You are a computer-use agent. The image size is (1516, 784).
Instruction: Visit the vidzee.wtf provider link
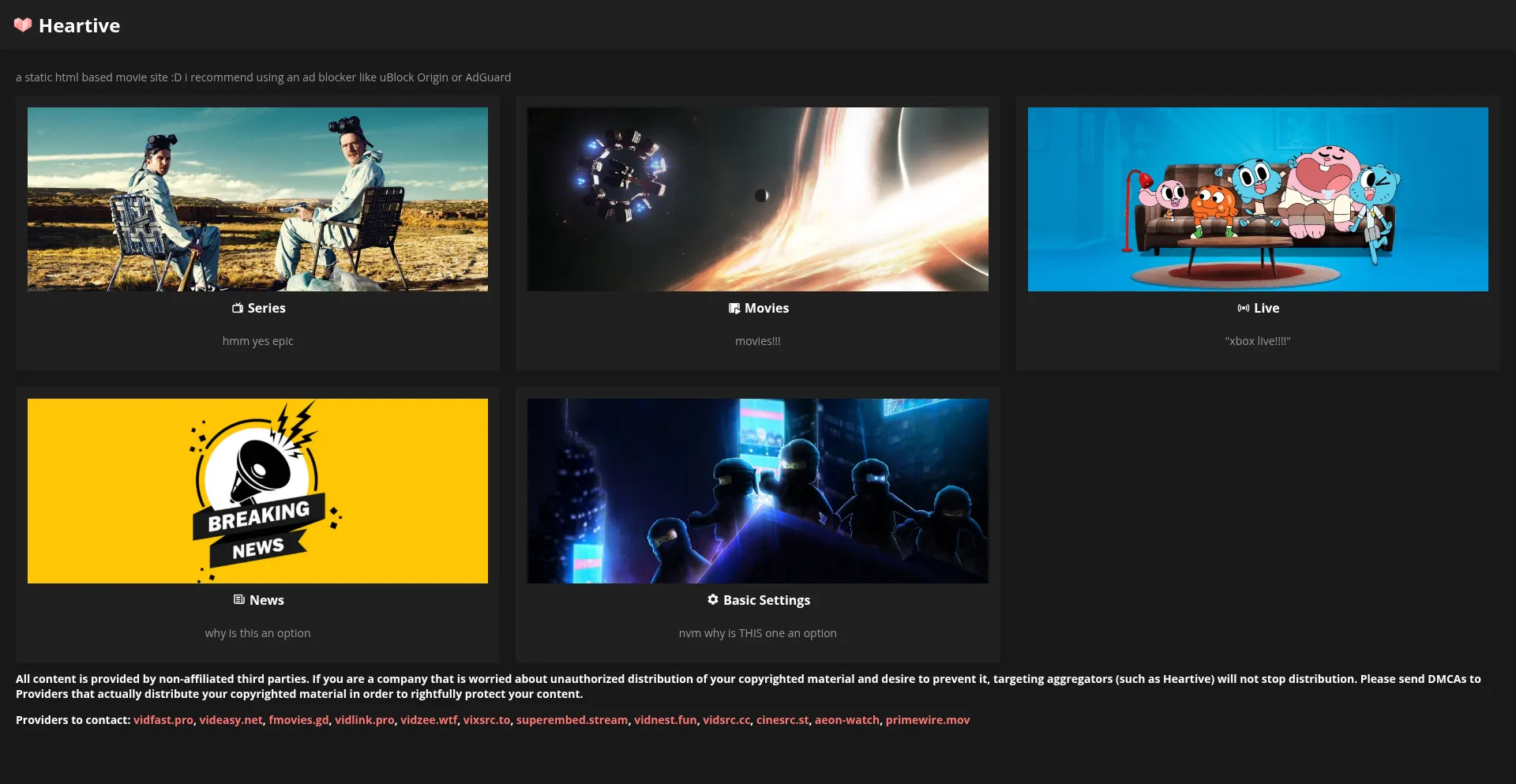point(429,720)
